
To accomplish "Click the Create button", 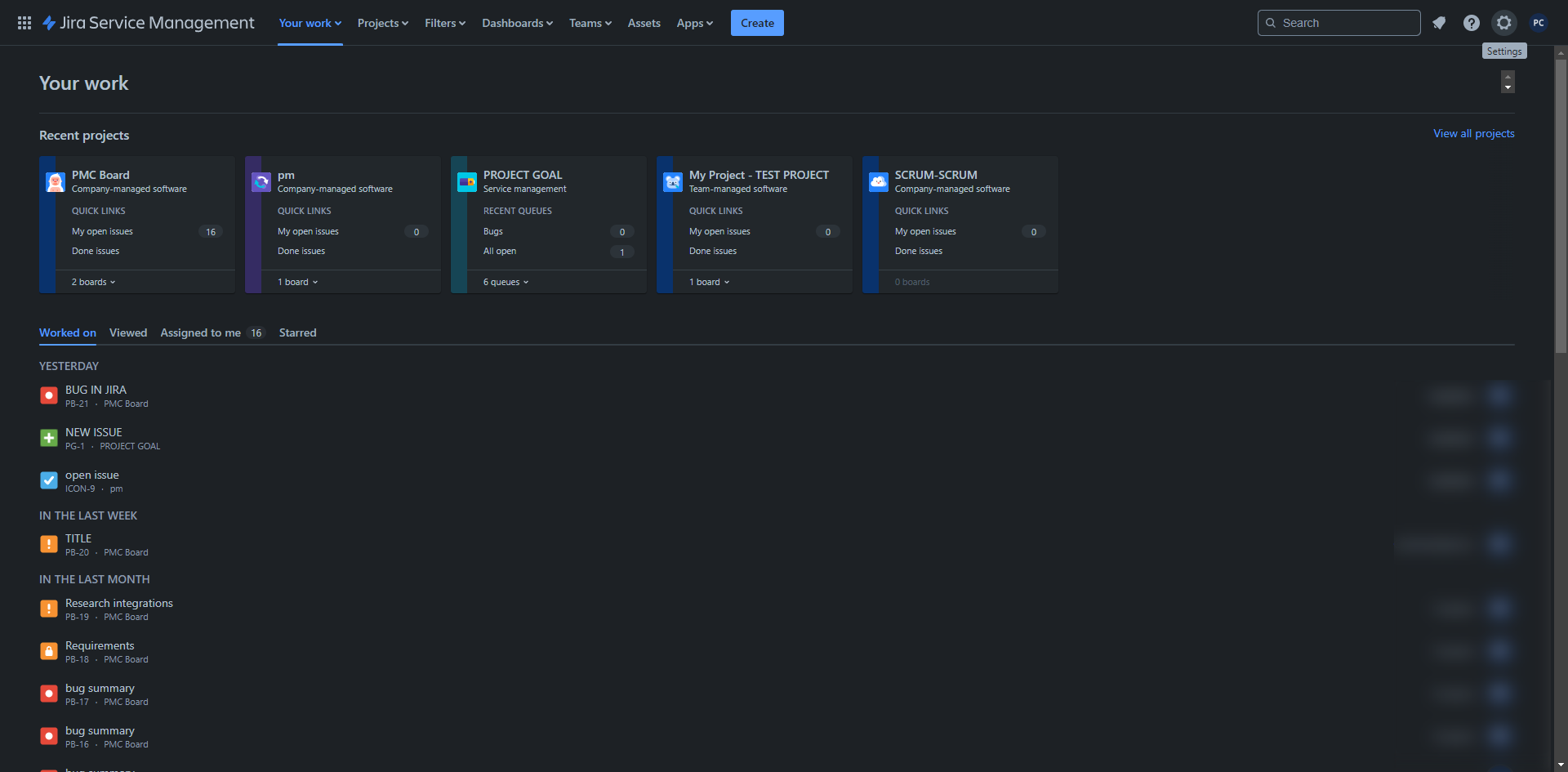I will (x=757, y=23).
